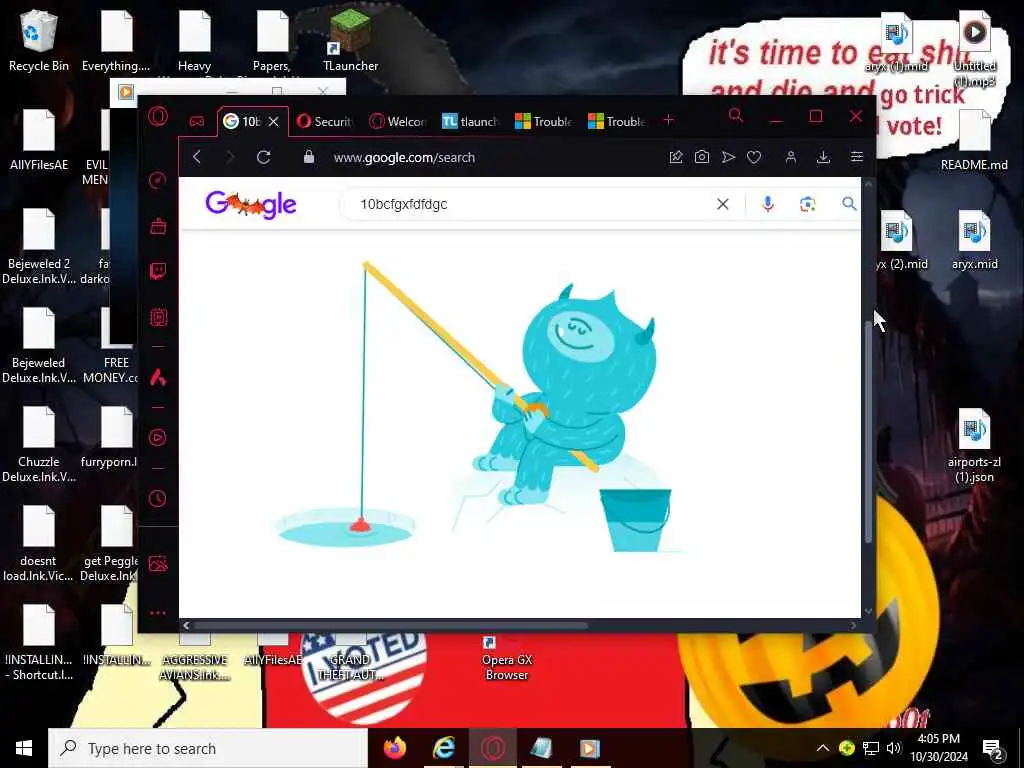Click the Google Halloween logo

(x=251, y=204)
